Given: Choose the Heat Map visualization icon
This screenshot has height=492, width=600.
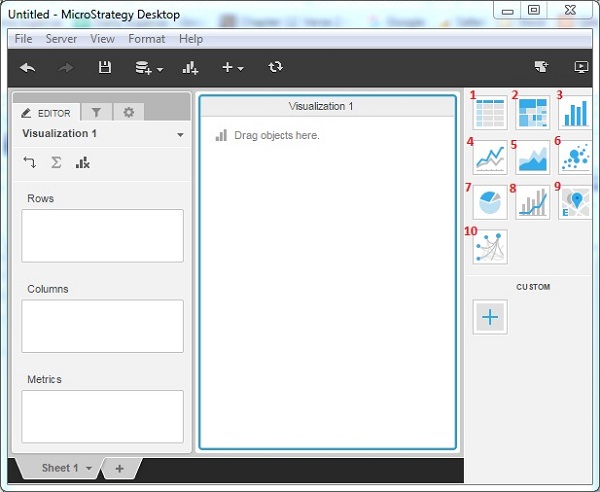Looking at the screenshot, I should (x=533, y=112).
